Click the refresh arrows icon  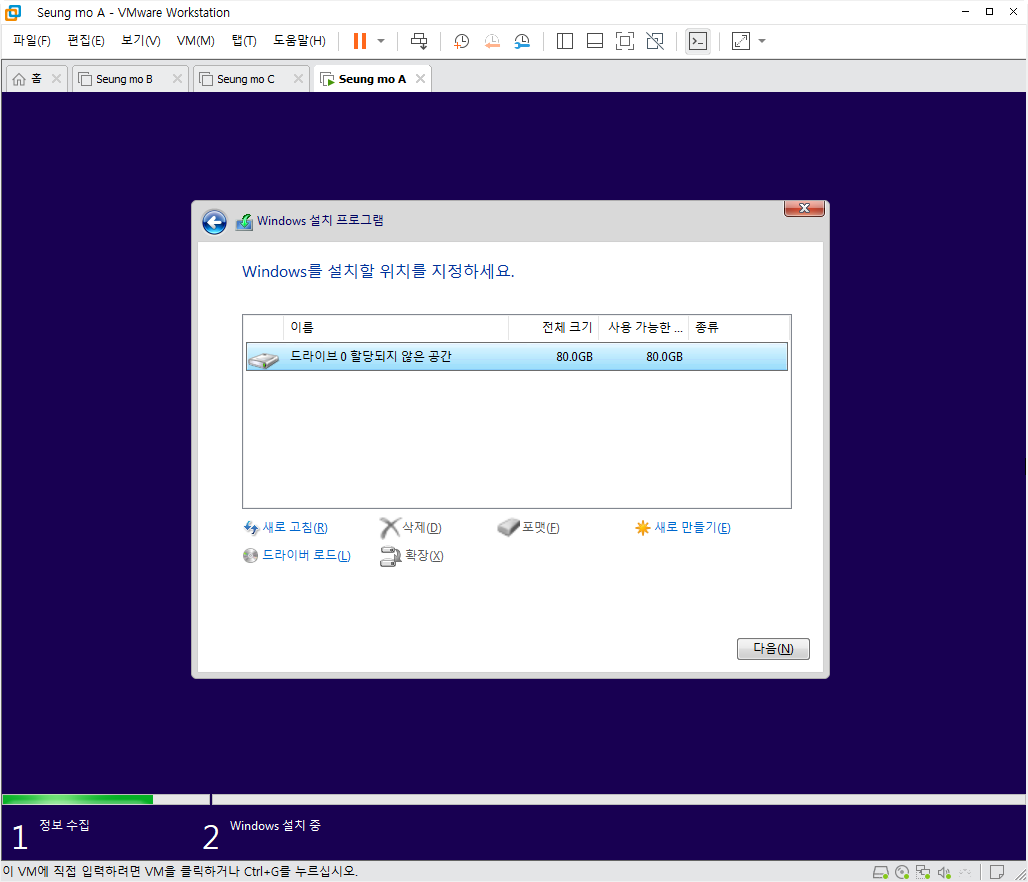click(x=251, y=527)
